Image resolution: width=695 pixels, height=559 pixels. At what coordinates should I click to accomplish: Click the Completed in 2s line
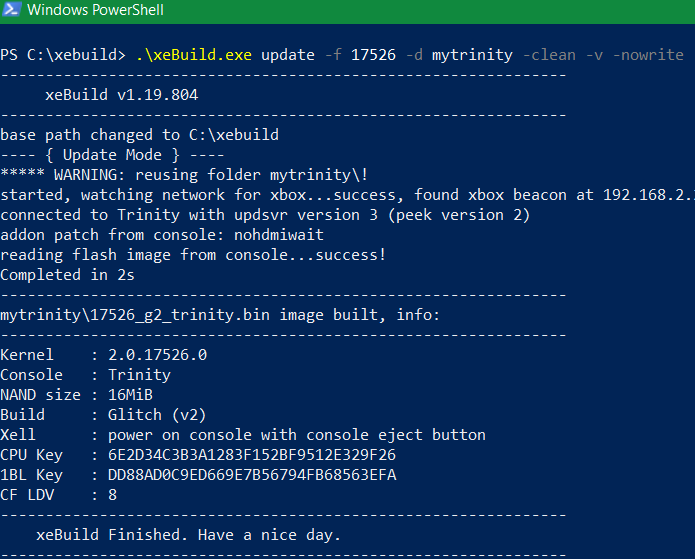67,275
